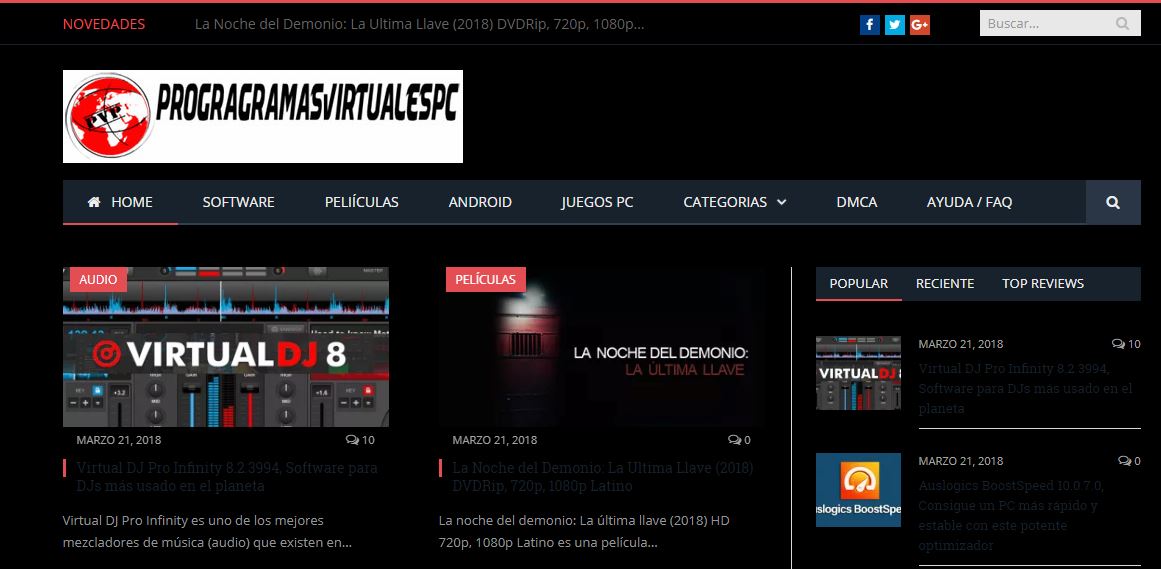
Task: Click date beside sidebar Auslogics entry
Action: coord(961,461)
